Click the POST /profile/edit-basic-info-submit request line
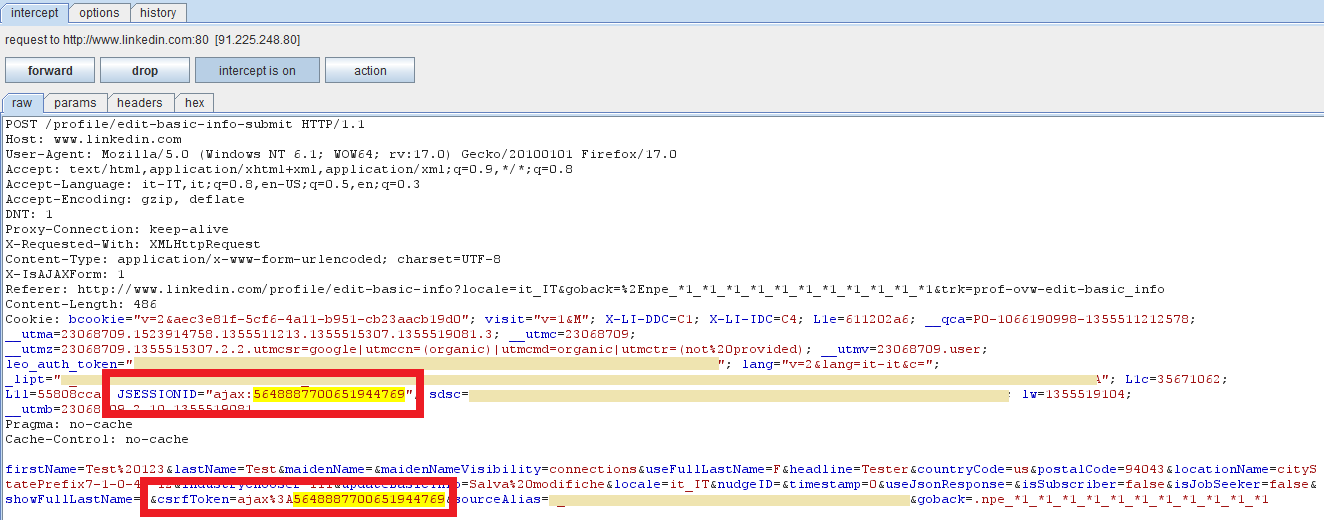 pyautogui.click(x=185, y=125)
